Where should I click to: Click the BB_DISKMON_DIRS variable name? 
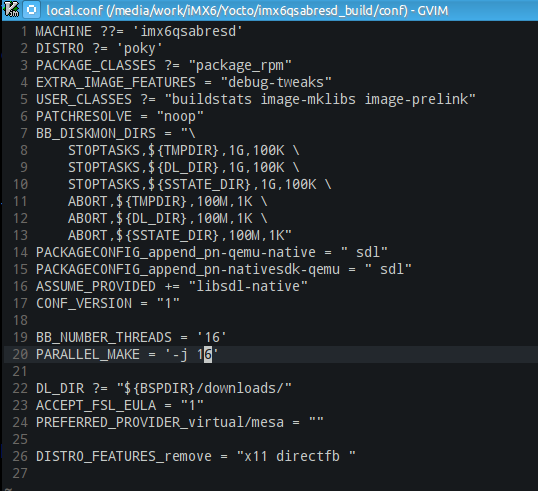point(96,133)
